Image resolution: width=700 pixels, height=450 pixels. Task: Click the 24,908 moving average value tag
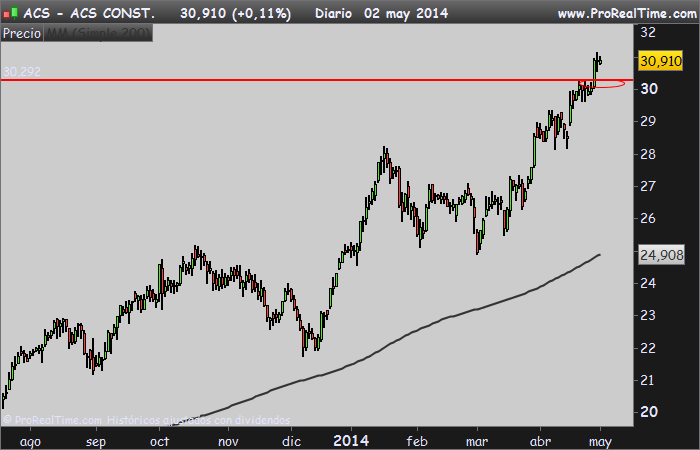tap(662, 255)
